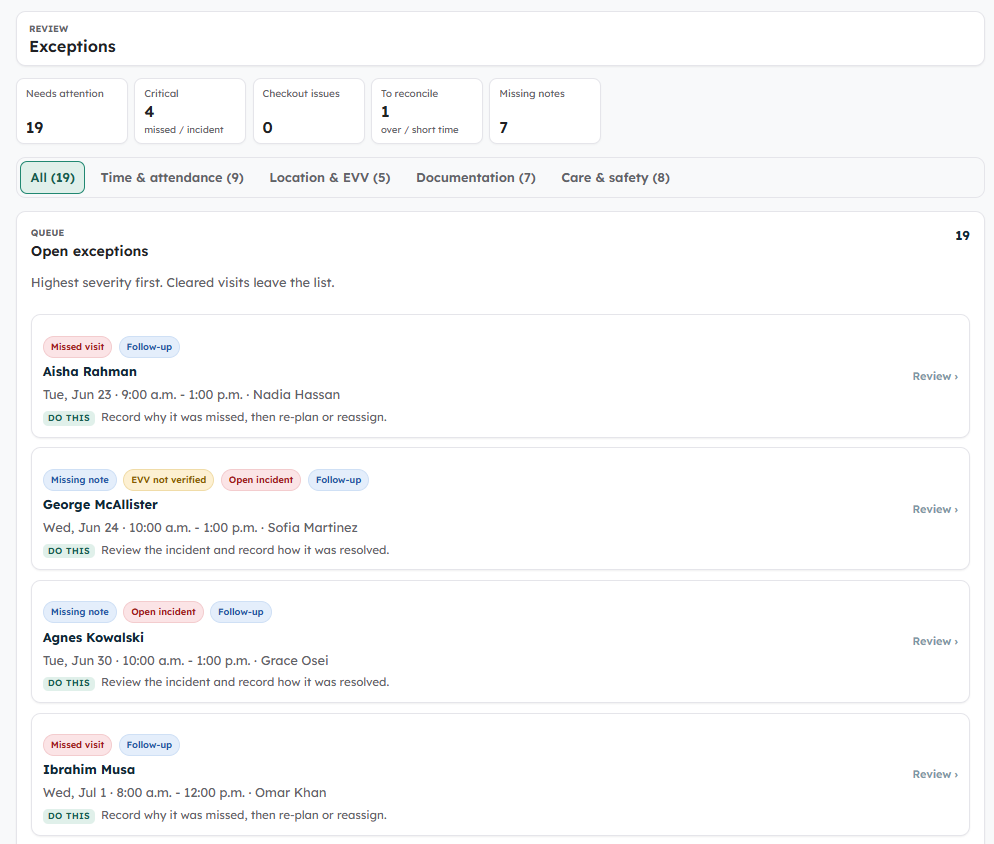This screenshot has width=994, height=844.
Task: Click the To reconcile summary card
Action: (x=427, y=111)
